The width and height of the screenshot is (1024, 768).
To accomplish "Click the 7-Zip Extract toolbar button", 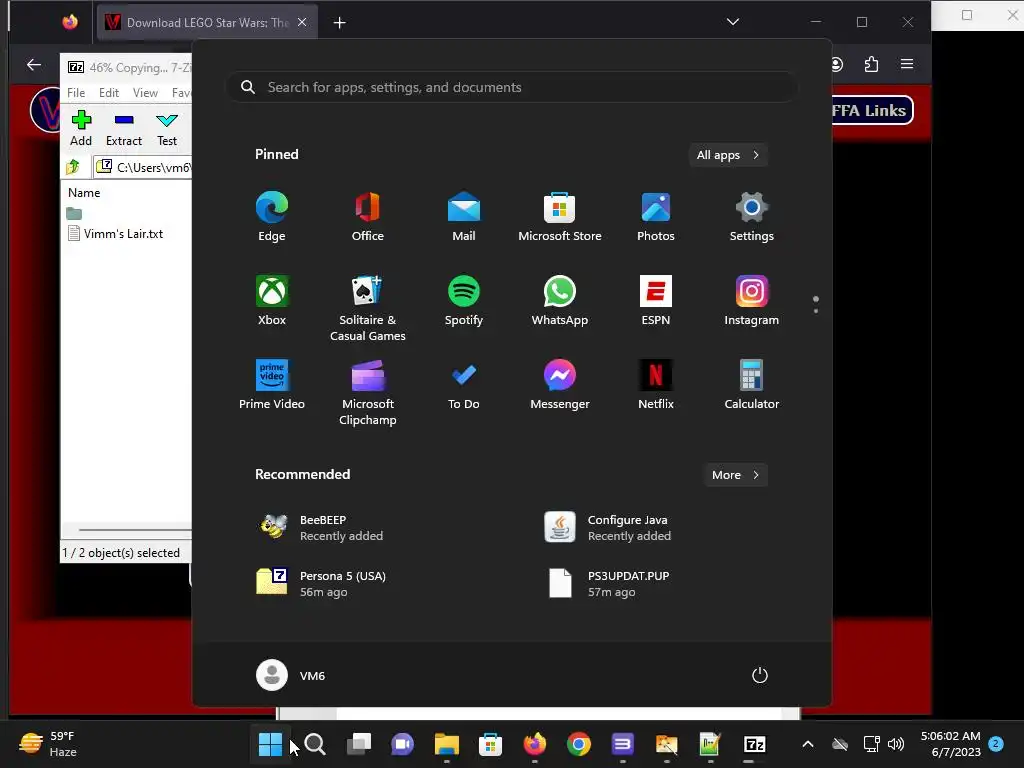I will (123, 129).
